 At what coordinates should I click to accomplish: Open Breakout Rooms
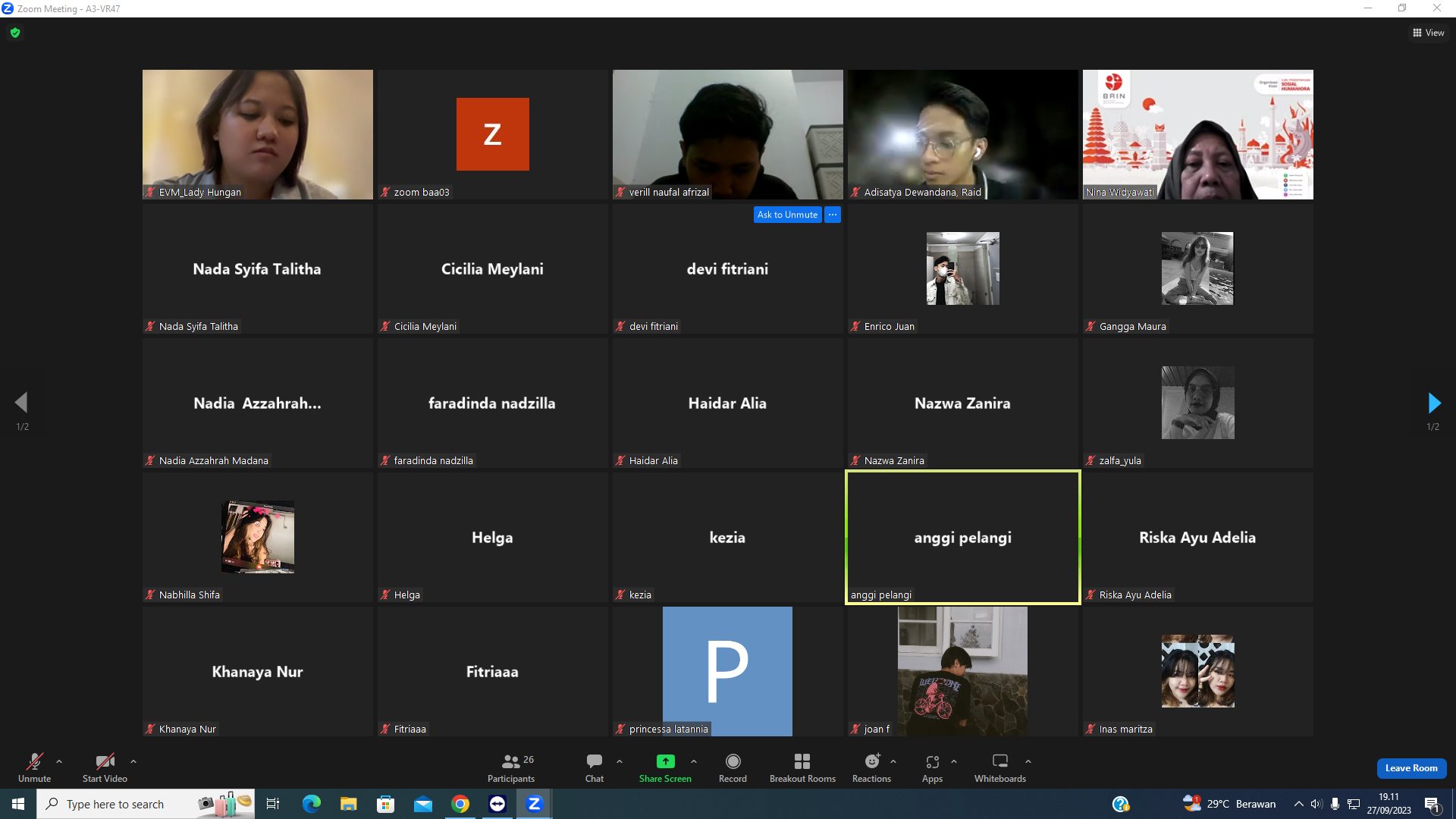click(x=802, y=767)
